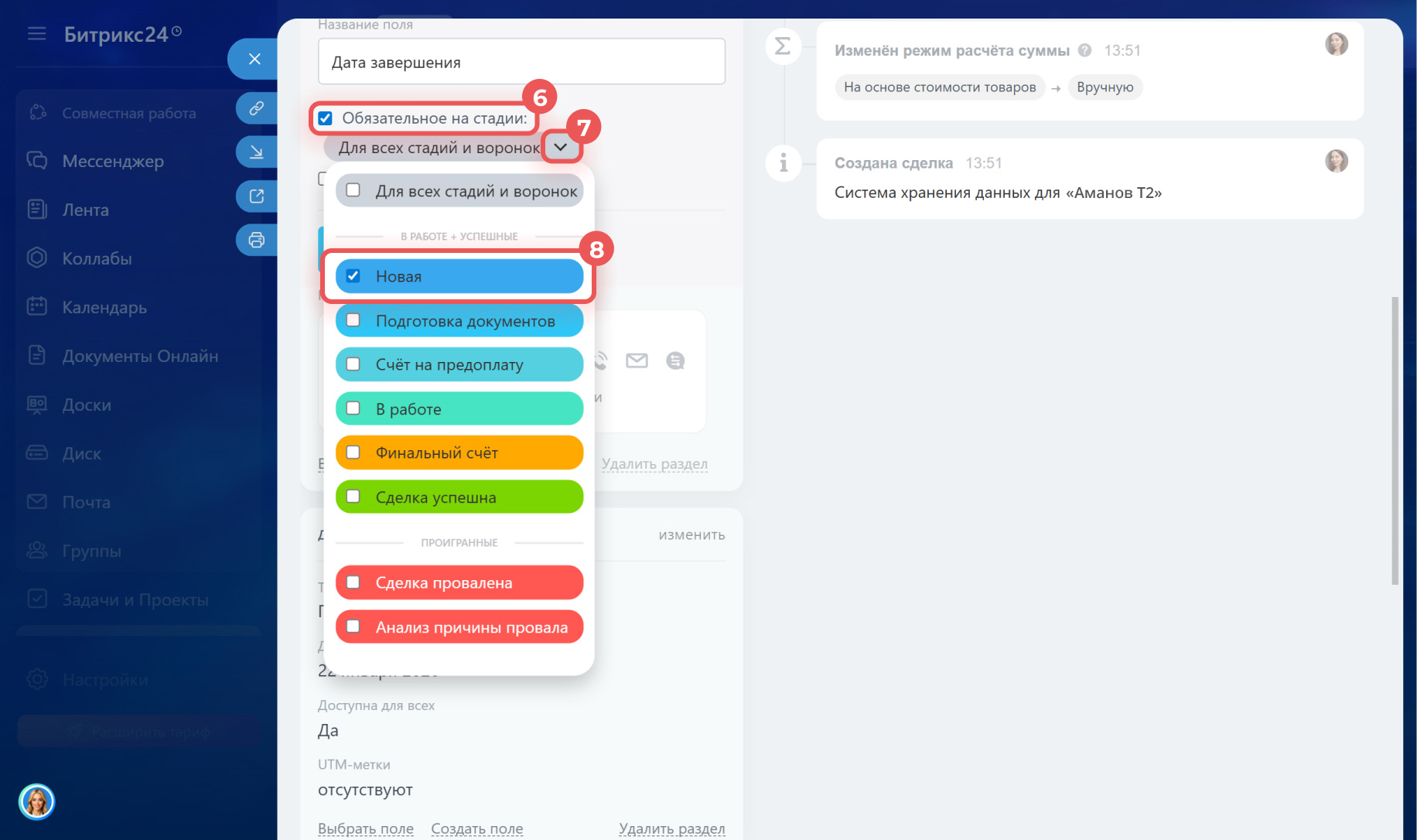Choose the Сделка провалена stage option
Viewport: 1417px width, 840px height.
click(459, 582)
